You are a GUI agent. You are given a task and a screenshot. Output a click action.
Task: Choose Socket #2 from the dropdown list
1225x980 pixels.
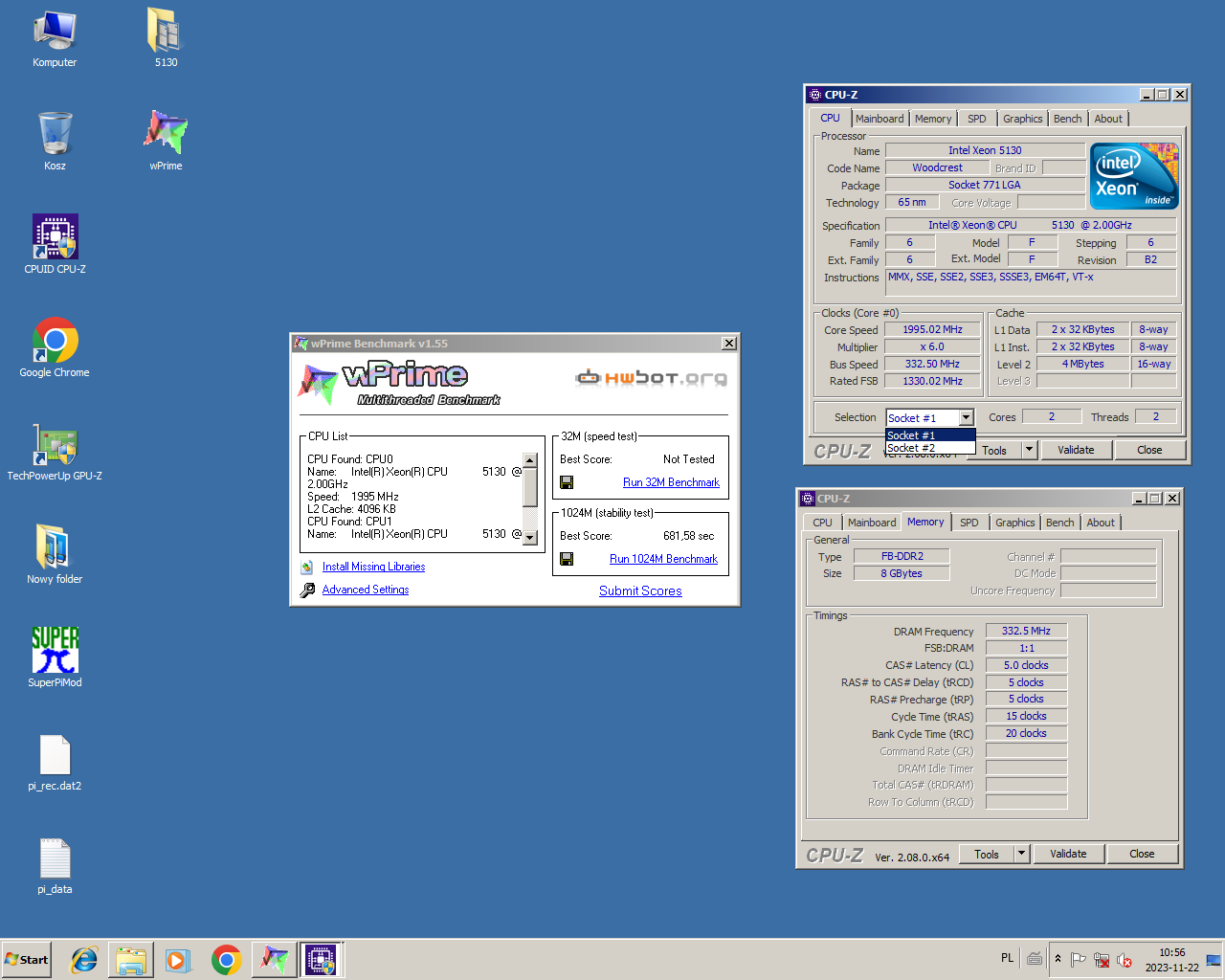[929, 448]
